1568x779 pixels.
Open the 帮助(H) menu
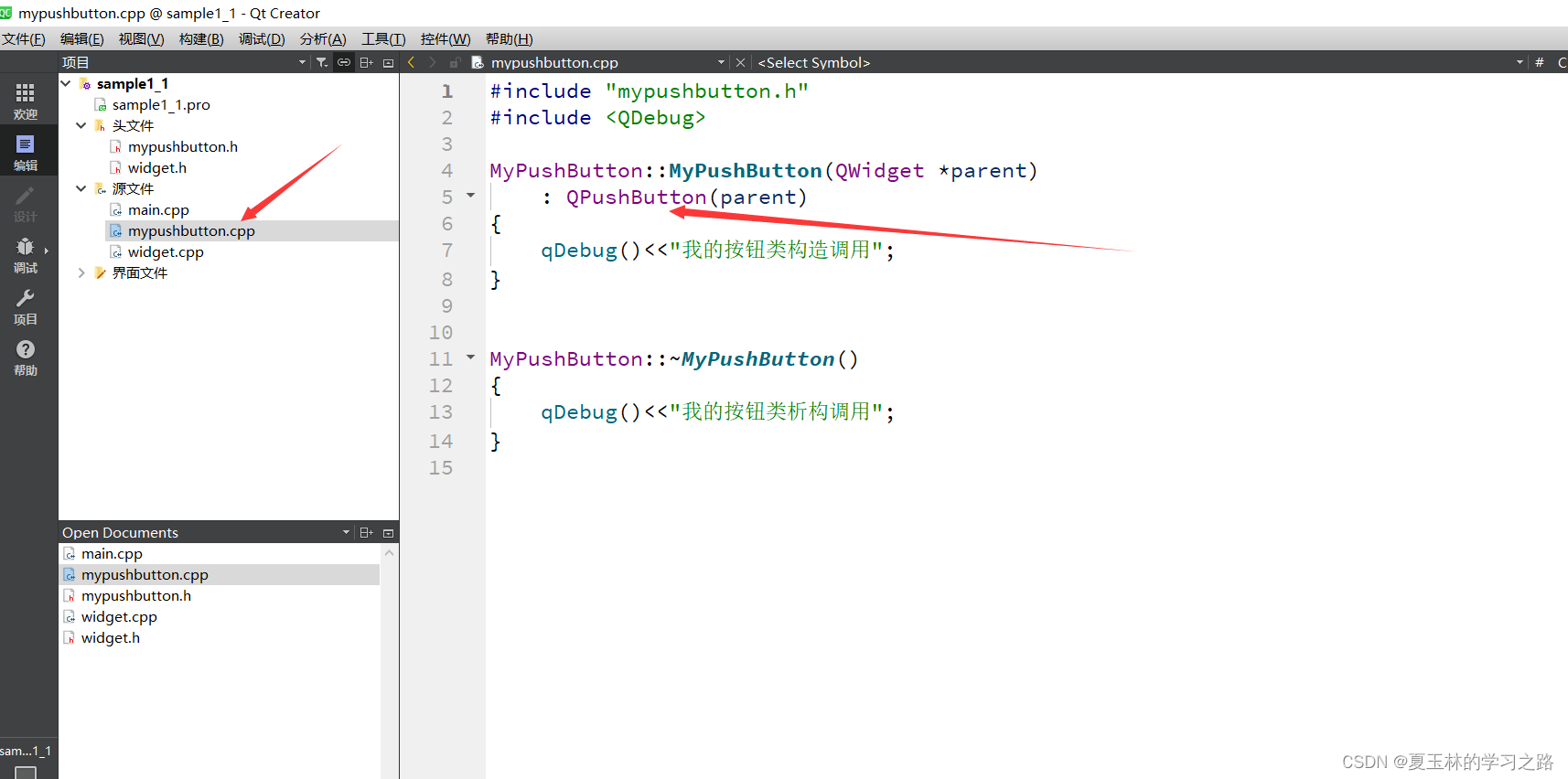click(509, 38)
